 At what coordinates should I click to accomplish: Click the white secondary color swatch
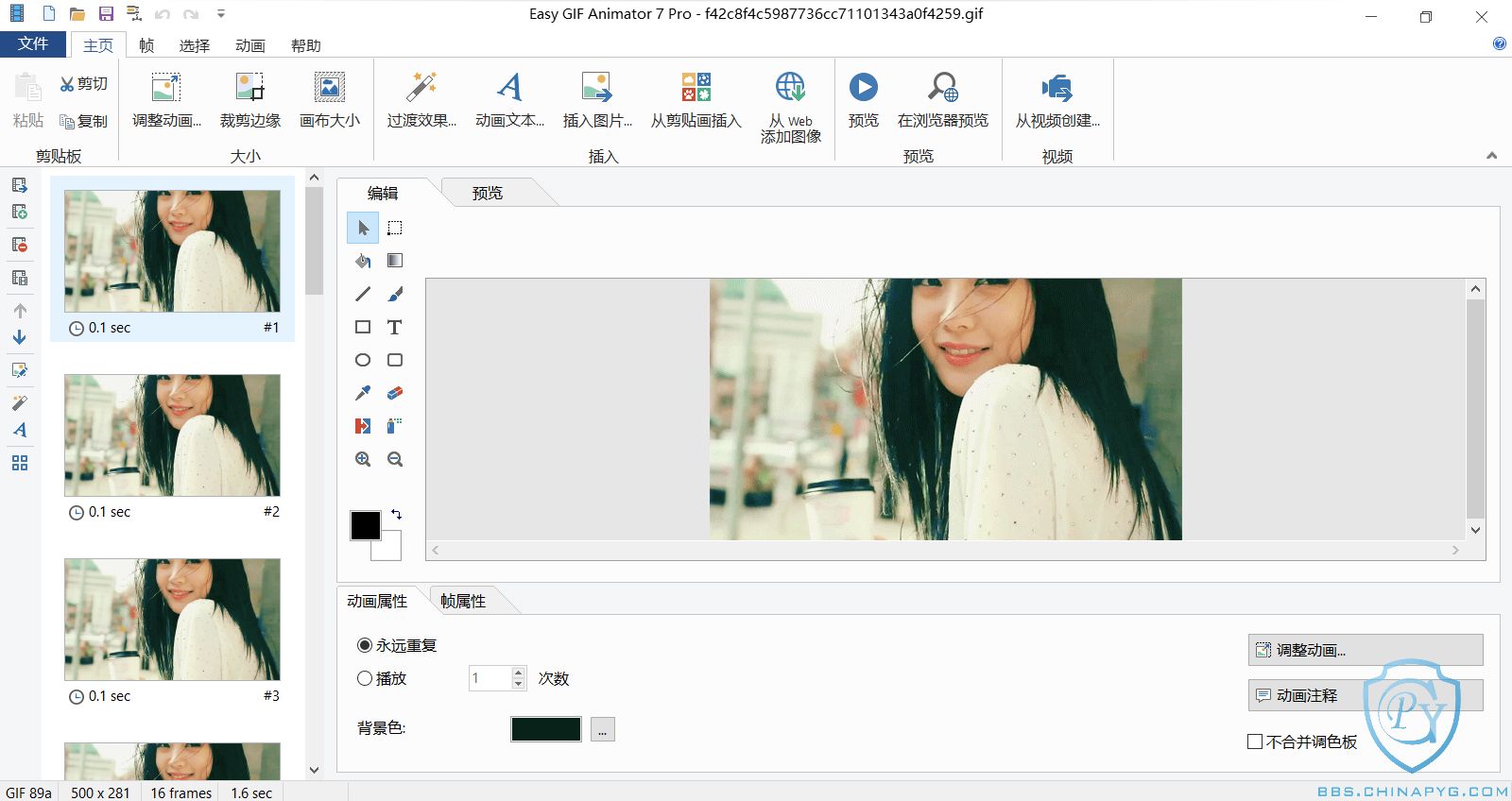pos(391,549)
